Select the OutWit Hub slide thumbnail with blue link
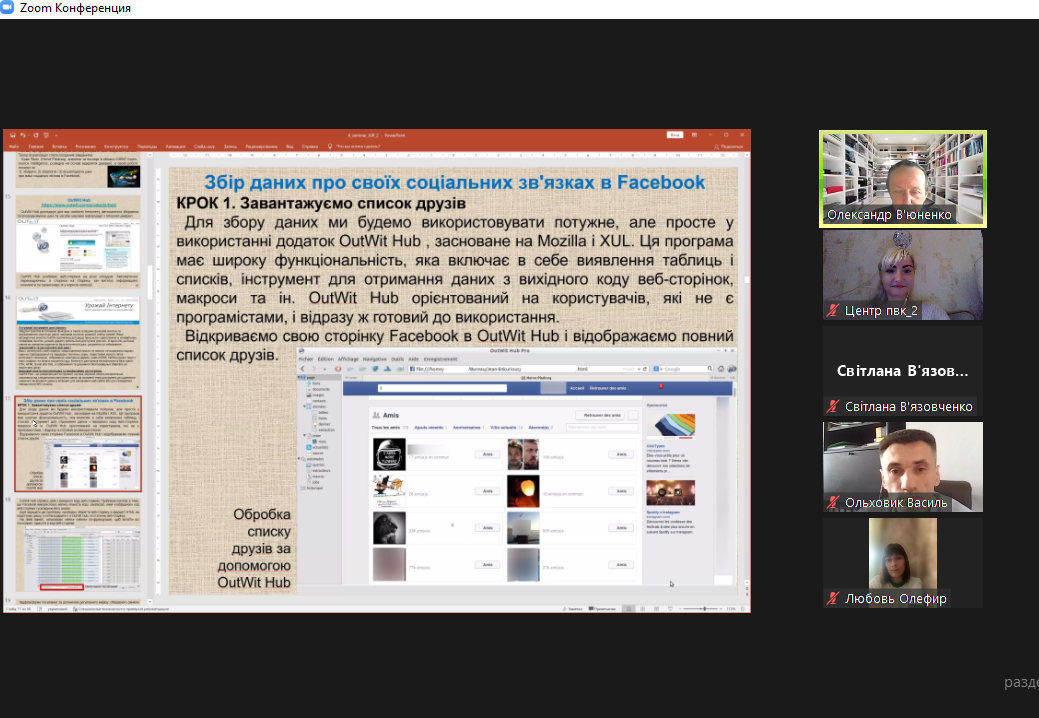 click(78, 241)
